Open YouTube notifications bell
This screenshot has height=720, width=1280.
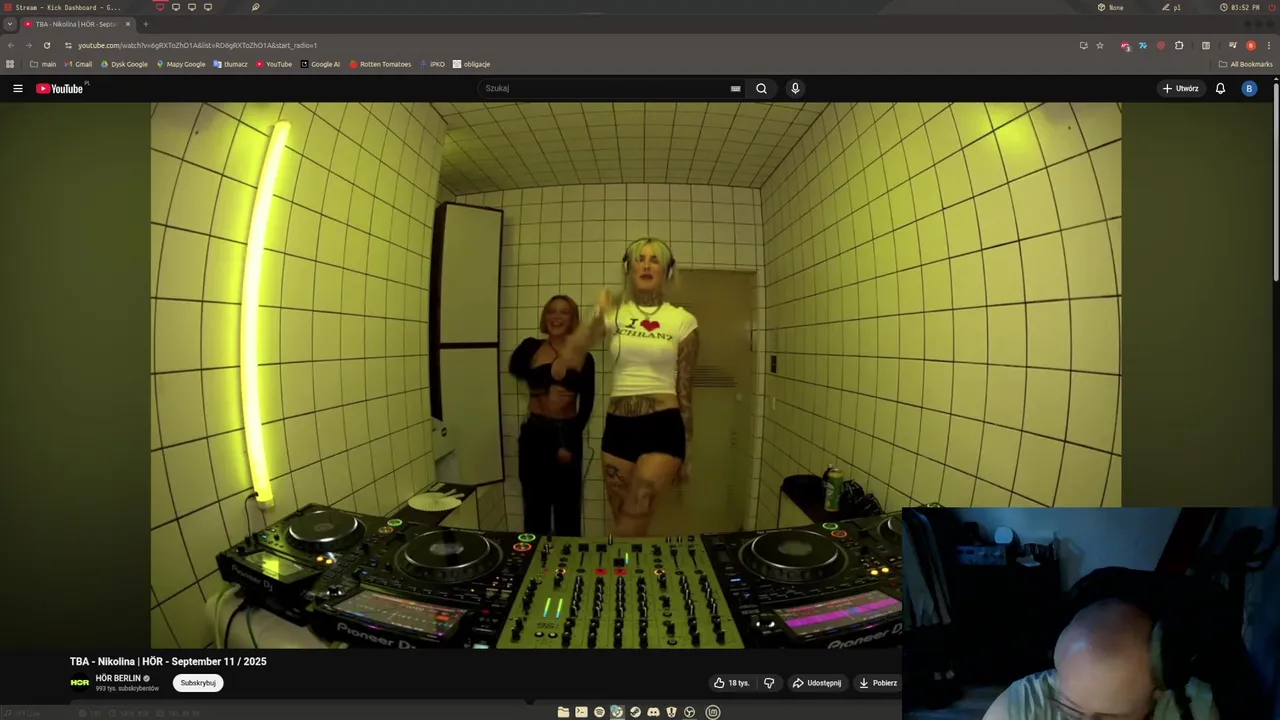1220,88
